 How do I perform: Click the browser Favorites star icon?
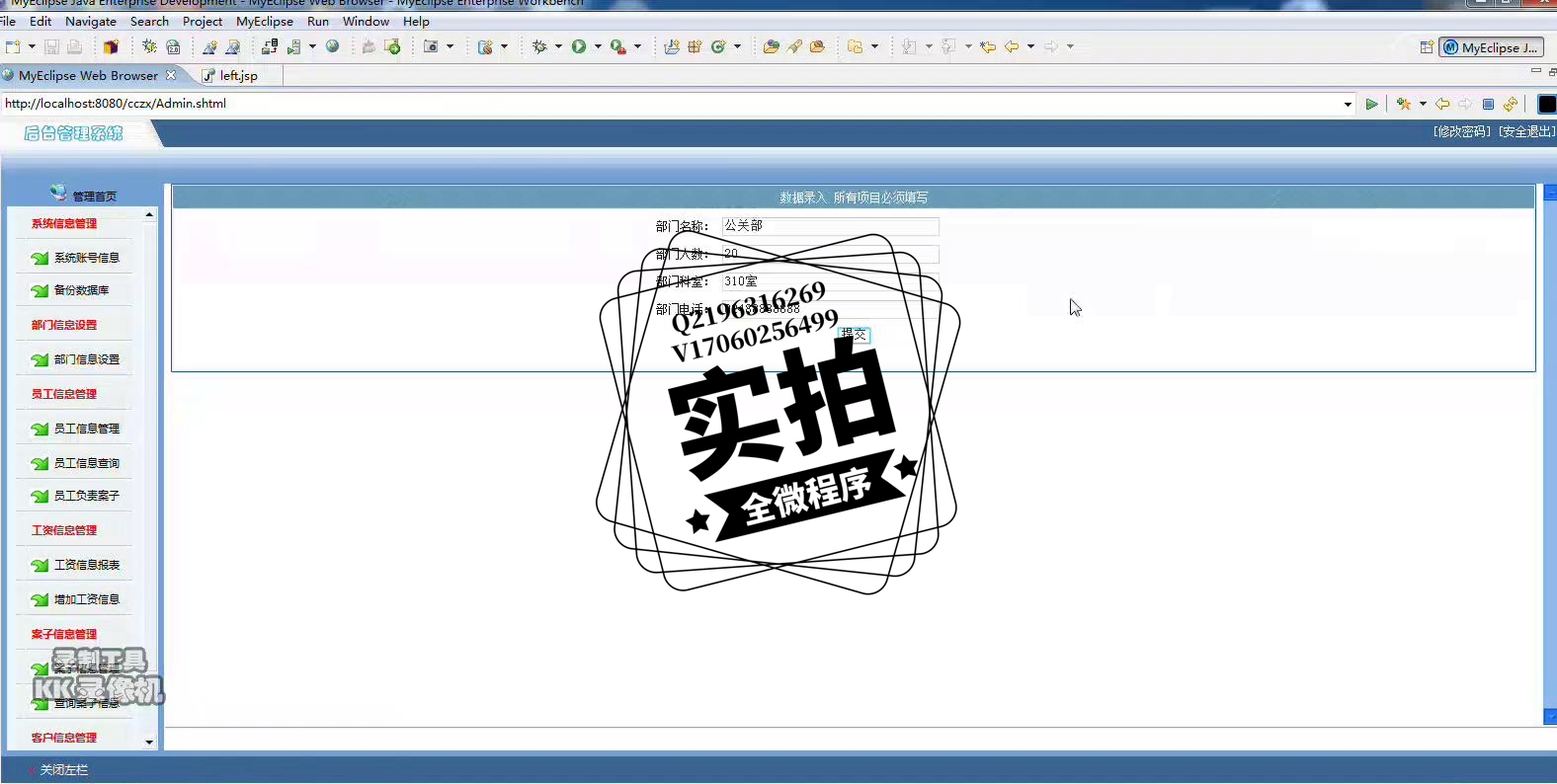click(1403, 104)
